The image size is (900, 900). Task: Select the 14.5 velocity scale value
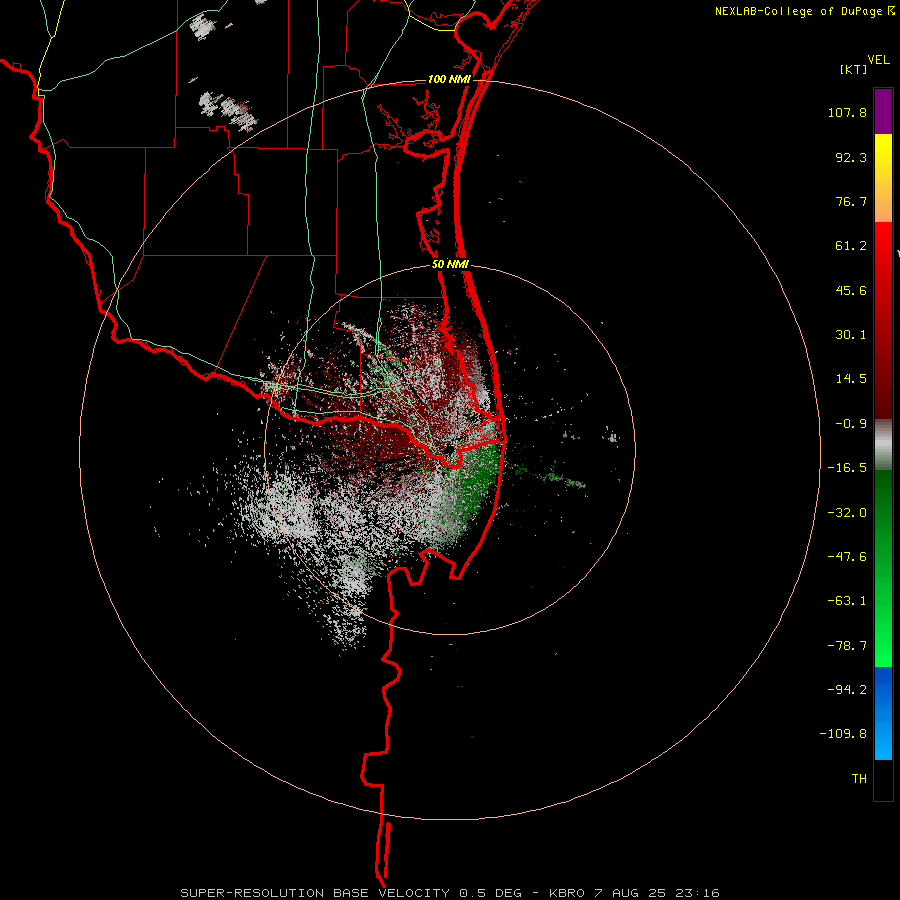tap(851, 379)
